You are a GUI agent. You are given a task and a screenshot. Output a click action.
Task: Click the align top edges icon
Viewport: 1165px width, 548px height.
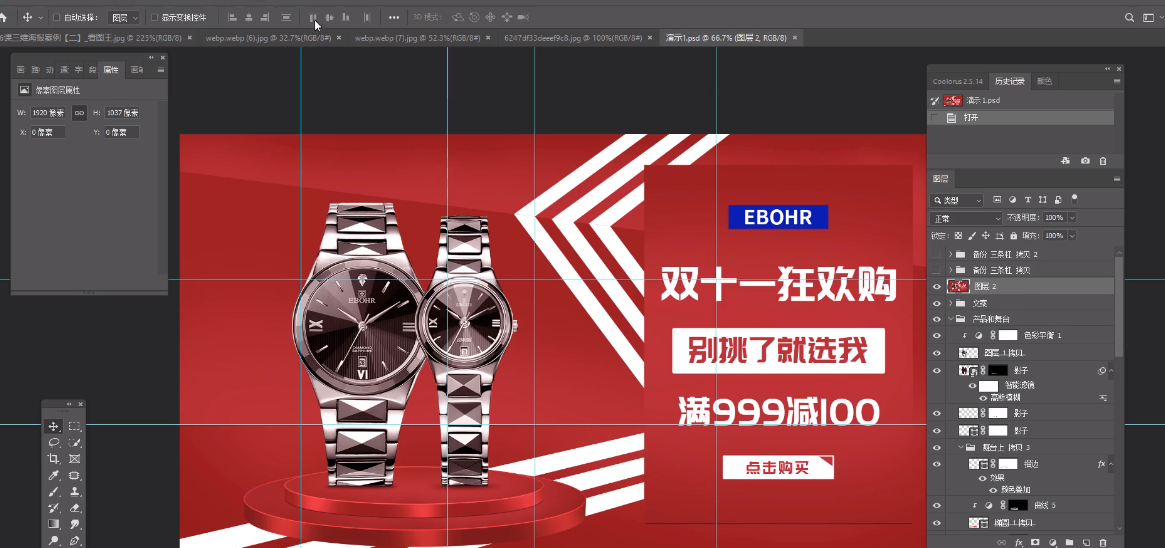[x=313, y=17]
